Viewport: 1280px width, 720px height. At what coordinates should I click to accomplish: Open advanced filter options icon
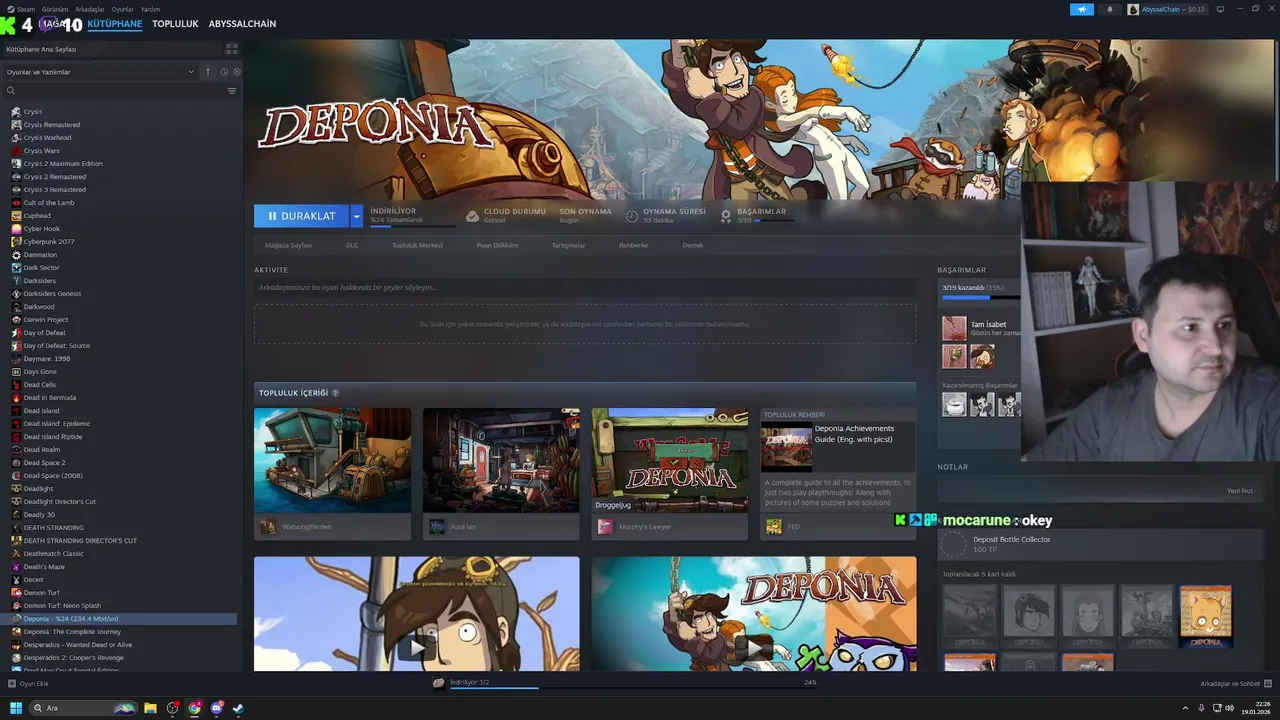click(x=232, y=91)
